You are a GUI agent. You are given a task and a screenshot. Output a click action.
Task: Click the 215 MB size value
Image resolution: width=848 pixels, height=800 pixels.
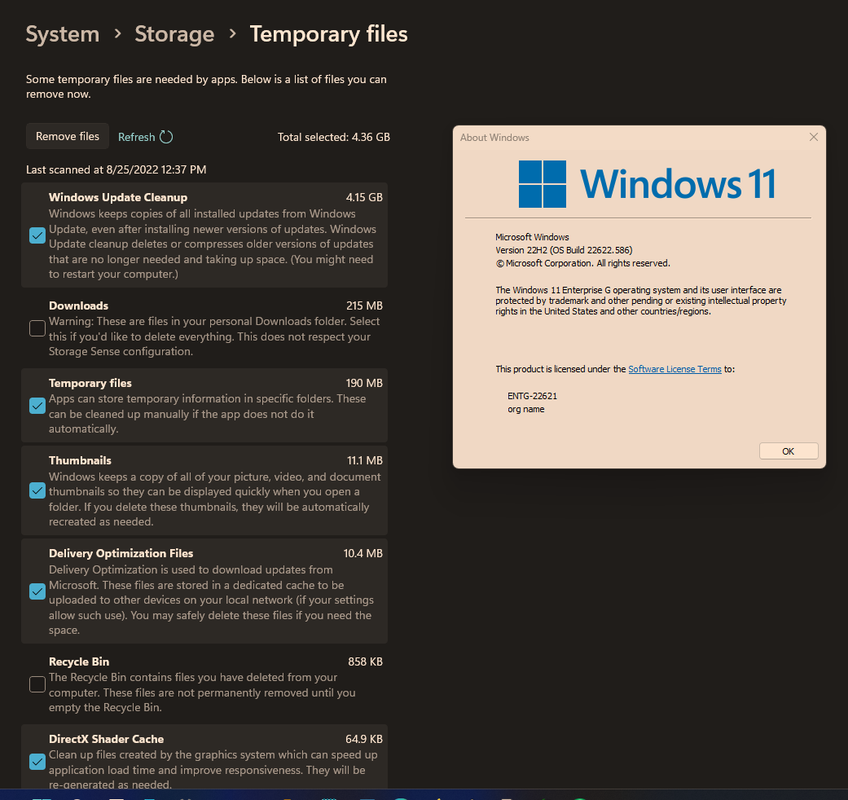coord(364,306)
